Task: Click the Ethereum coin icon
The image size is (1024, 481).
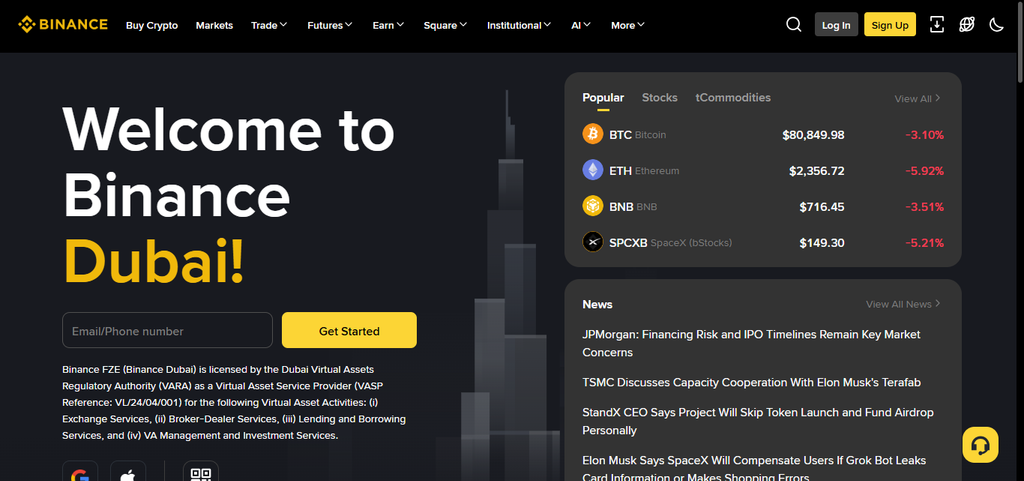Action: tap(592, 170)
